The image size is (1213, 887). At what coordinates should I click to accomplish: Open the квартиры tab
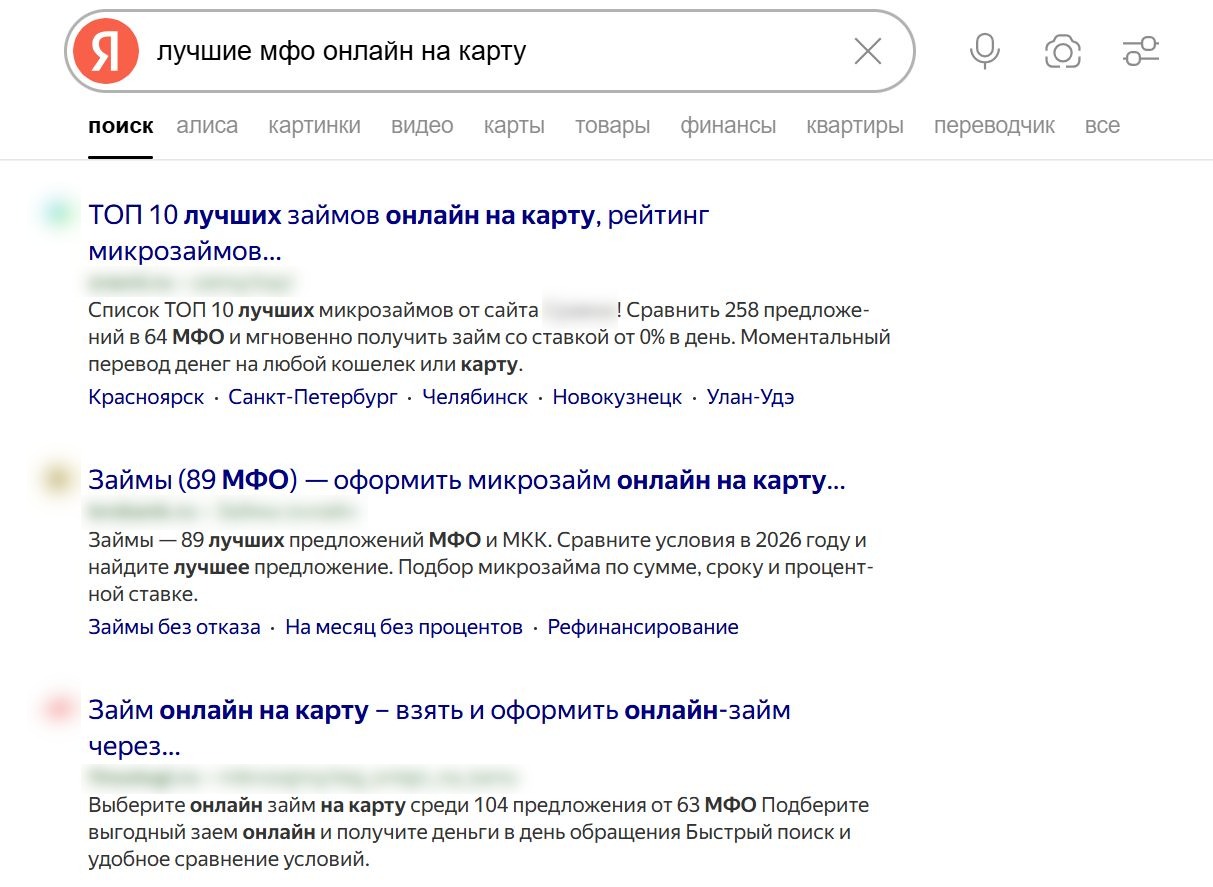(855, 126)
